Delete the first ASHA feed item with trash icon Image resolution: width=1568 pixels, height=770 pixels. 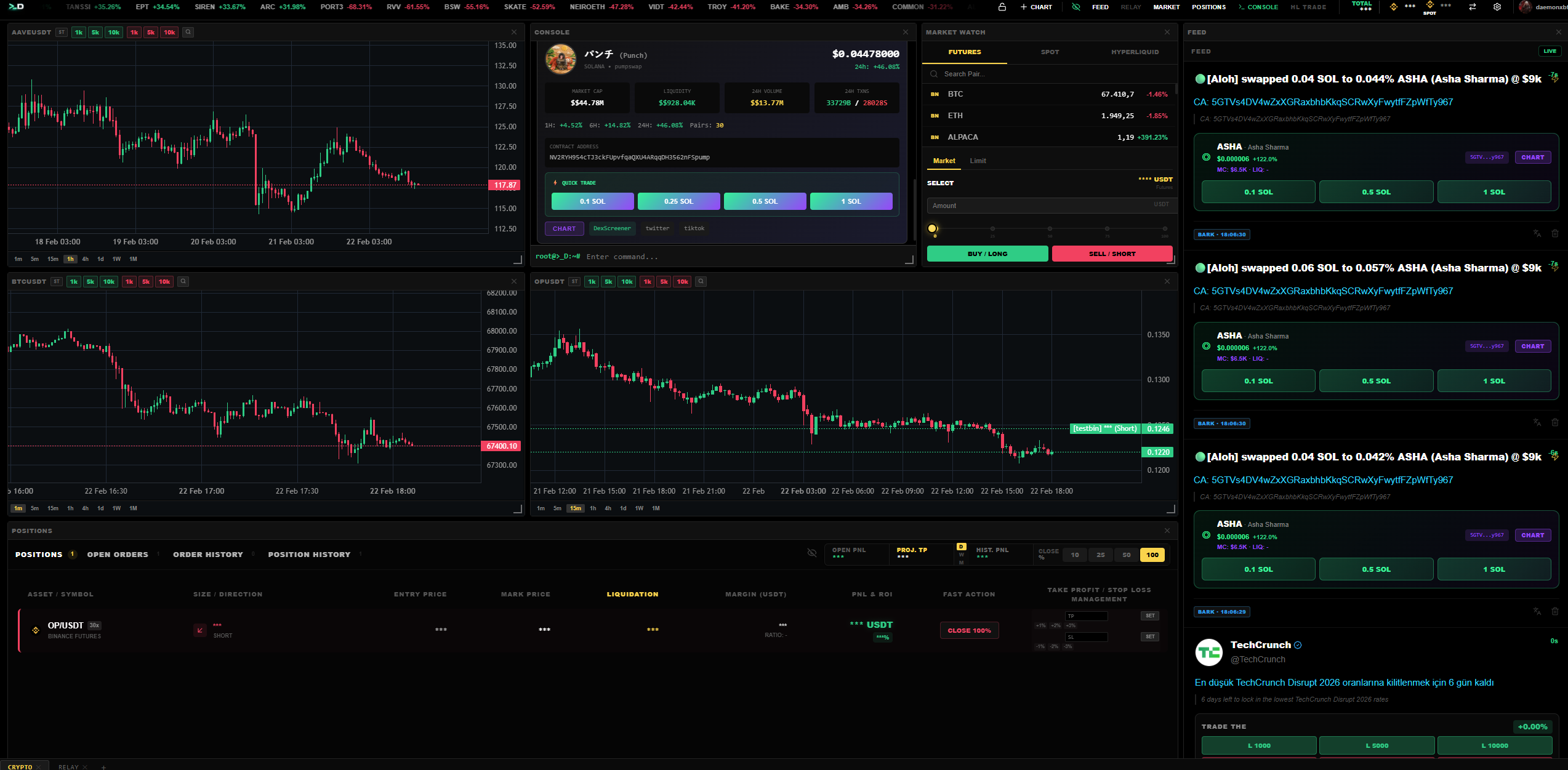[1556, 233]
